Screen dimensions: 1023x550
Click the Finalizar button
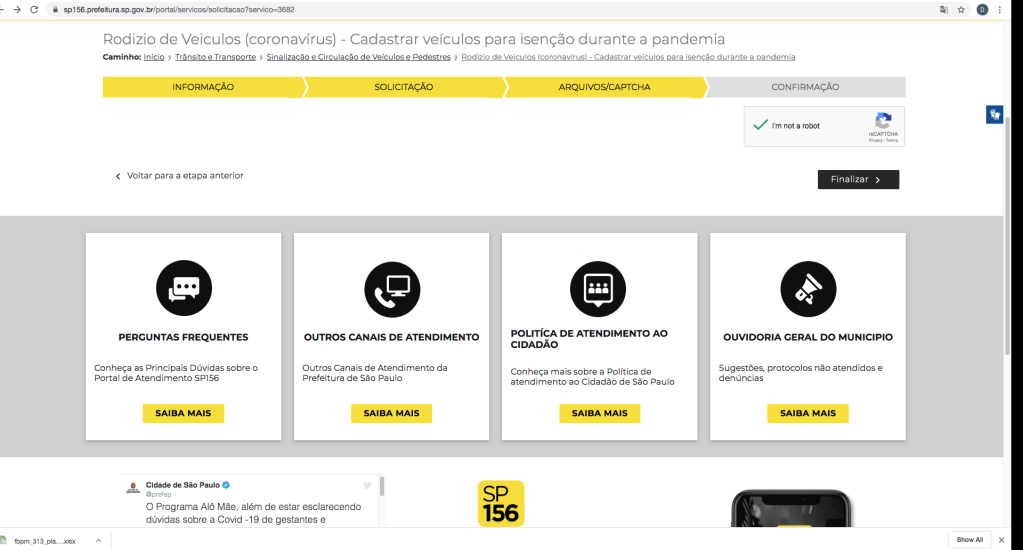pos(858,179)
